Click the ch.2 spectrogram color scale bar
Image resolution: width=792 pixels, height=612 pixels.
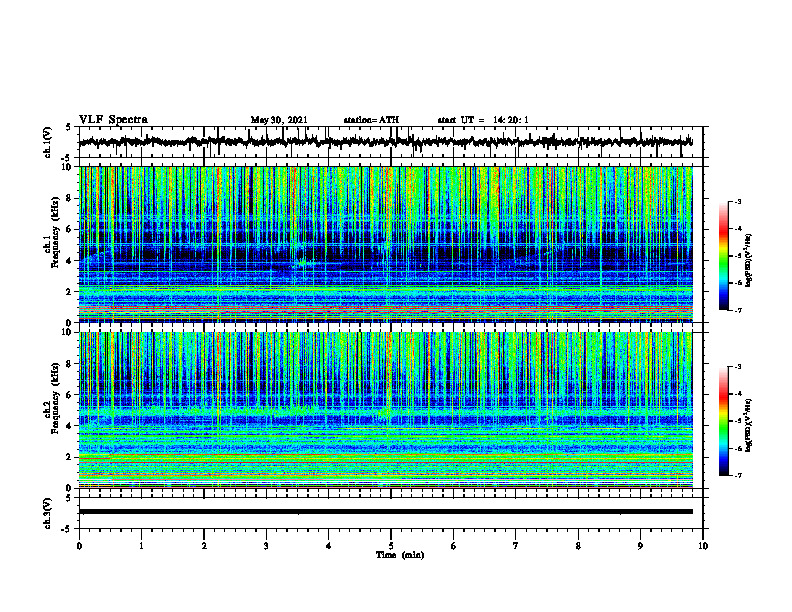(723, 421)
